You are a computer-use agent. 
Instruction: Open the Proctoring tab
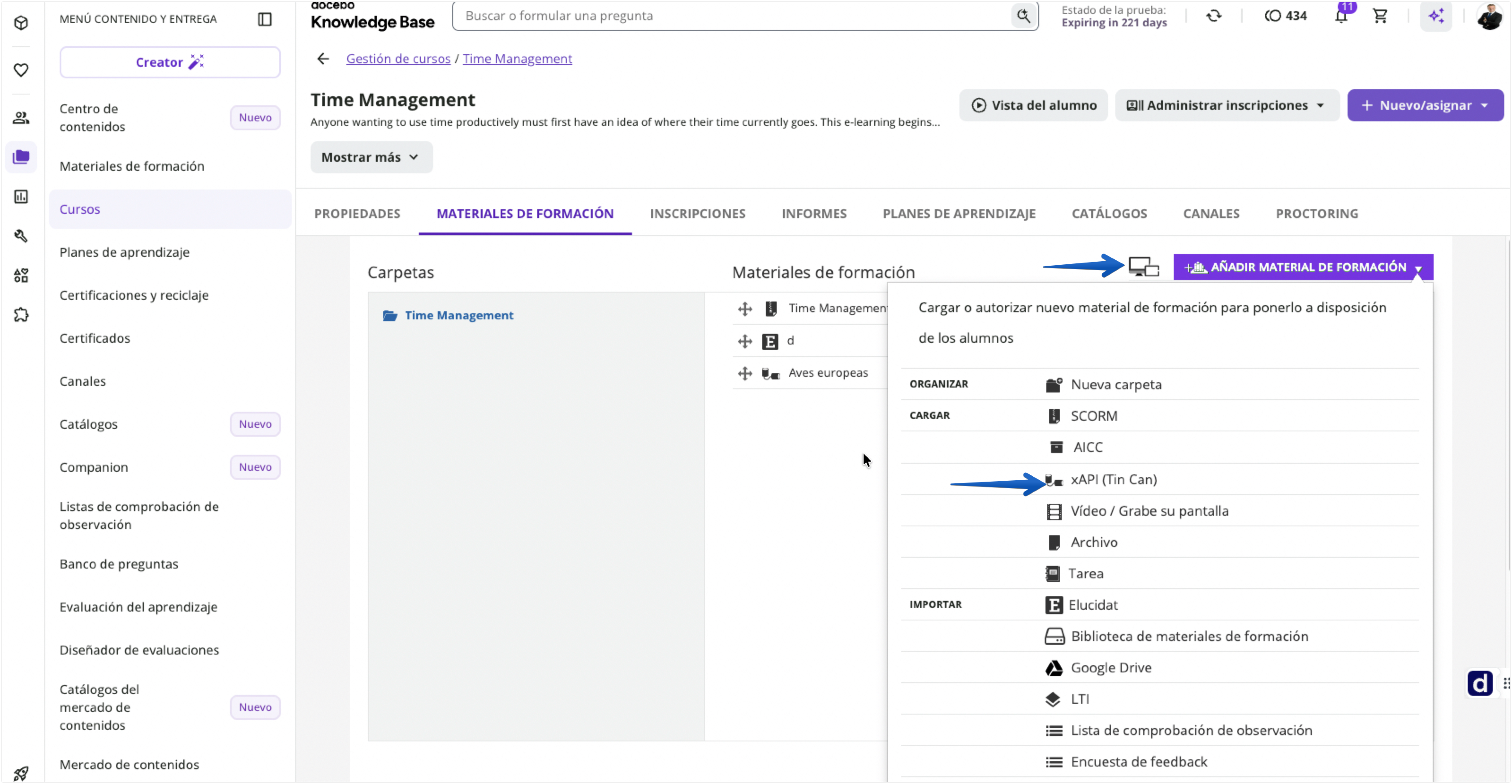click(x=1317, y=214)
